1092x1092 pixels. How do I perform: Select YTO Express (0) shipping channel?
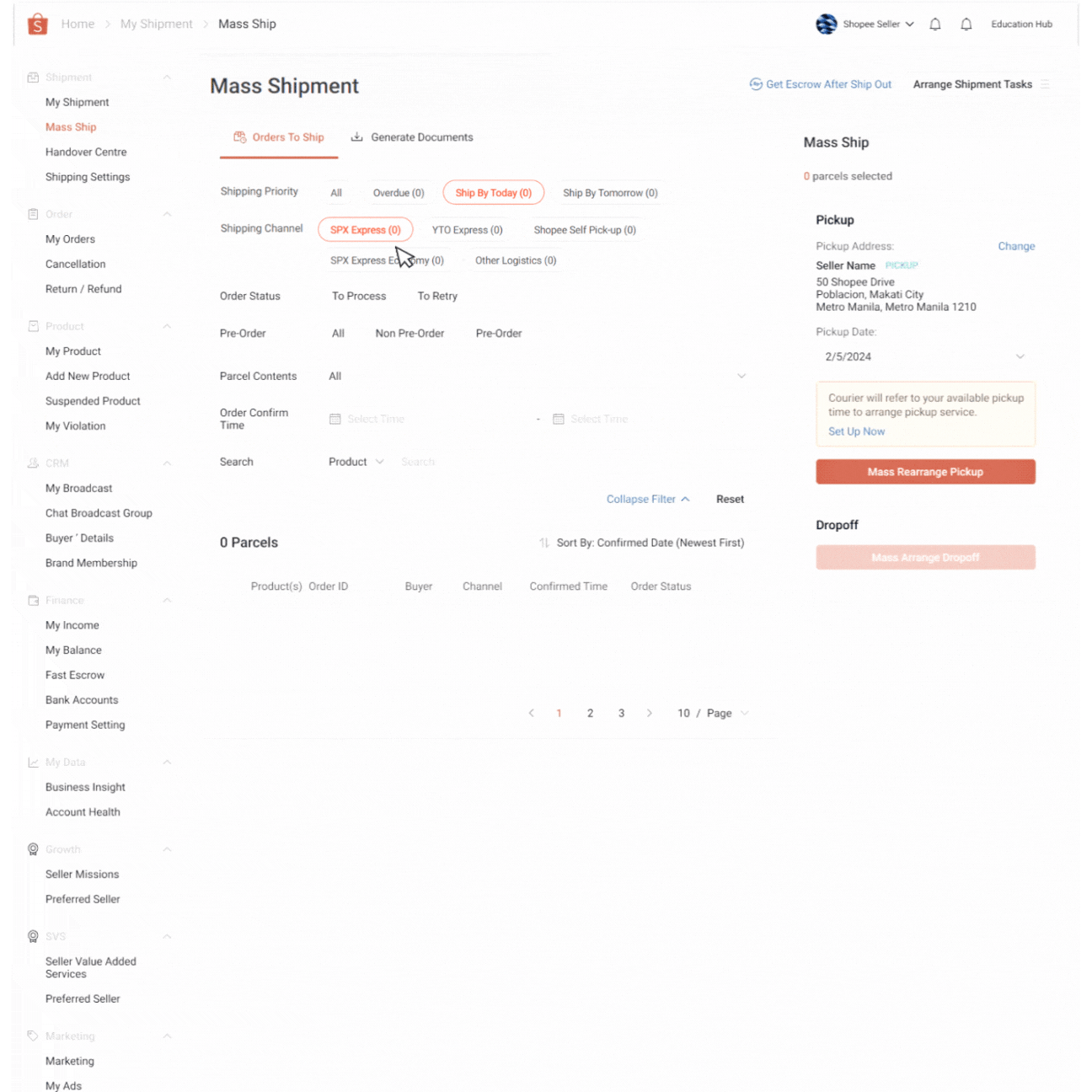pyautogui.click(x=467, y=230)
